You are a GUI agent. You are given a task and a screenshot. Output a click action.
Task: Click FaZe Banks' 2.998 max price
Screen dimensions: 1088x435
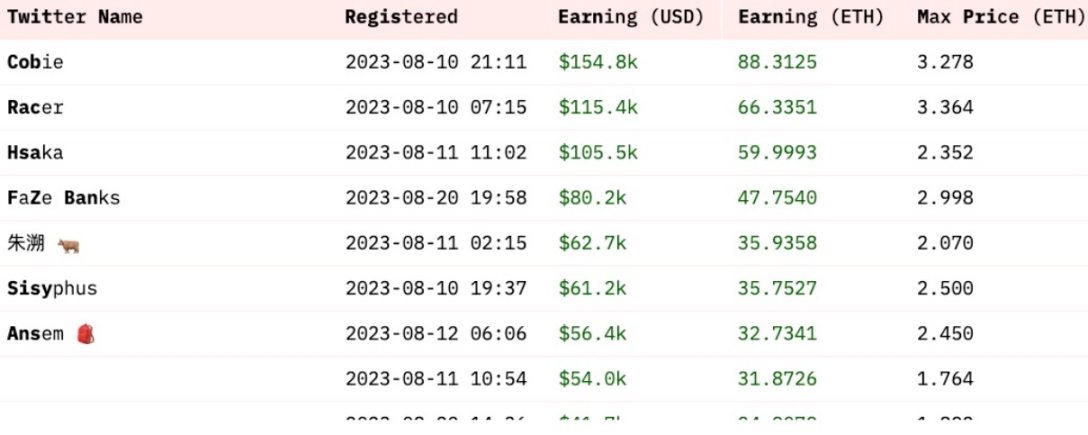[x=945, y=198]
